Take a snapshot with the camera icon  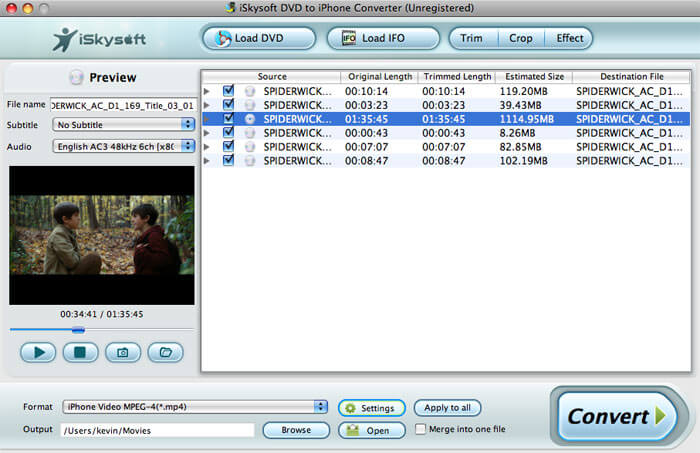pos(123,352)
